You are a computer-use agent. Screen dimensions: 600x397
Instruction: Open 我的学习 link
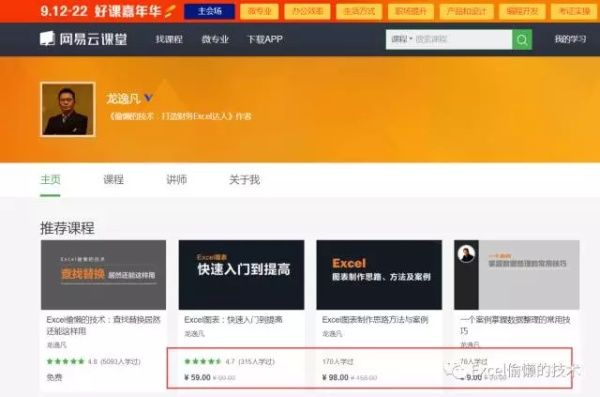570,39
